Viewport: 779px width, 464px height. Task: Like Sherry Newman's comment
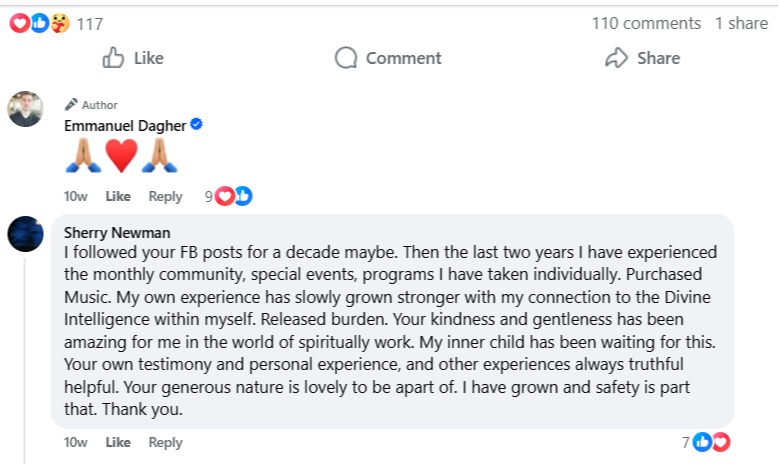point(118,442)
